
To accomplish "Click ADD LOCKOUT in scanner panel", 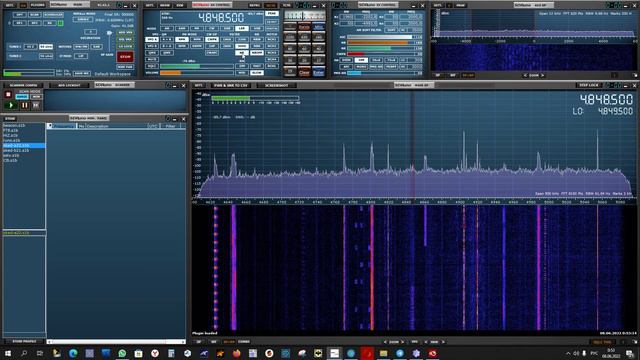I will [69, 85].
